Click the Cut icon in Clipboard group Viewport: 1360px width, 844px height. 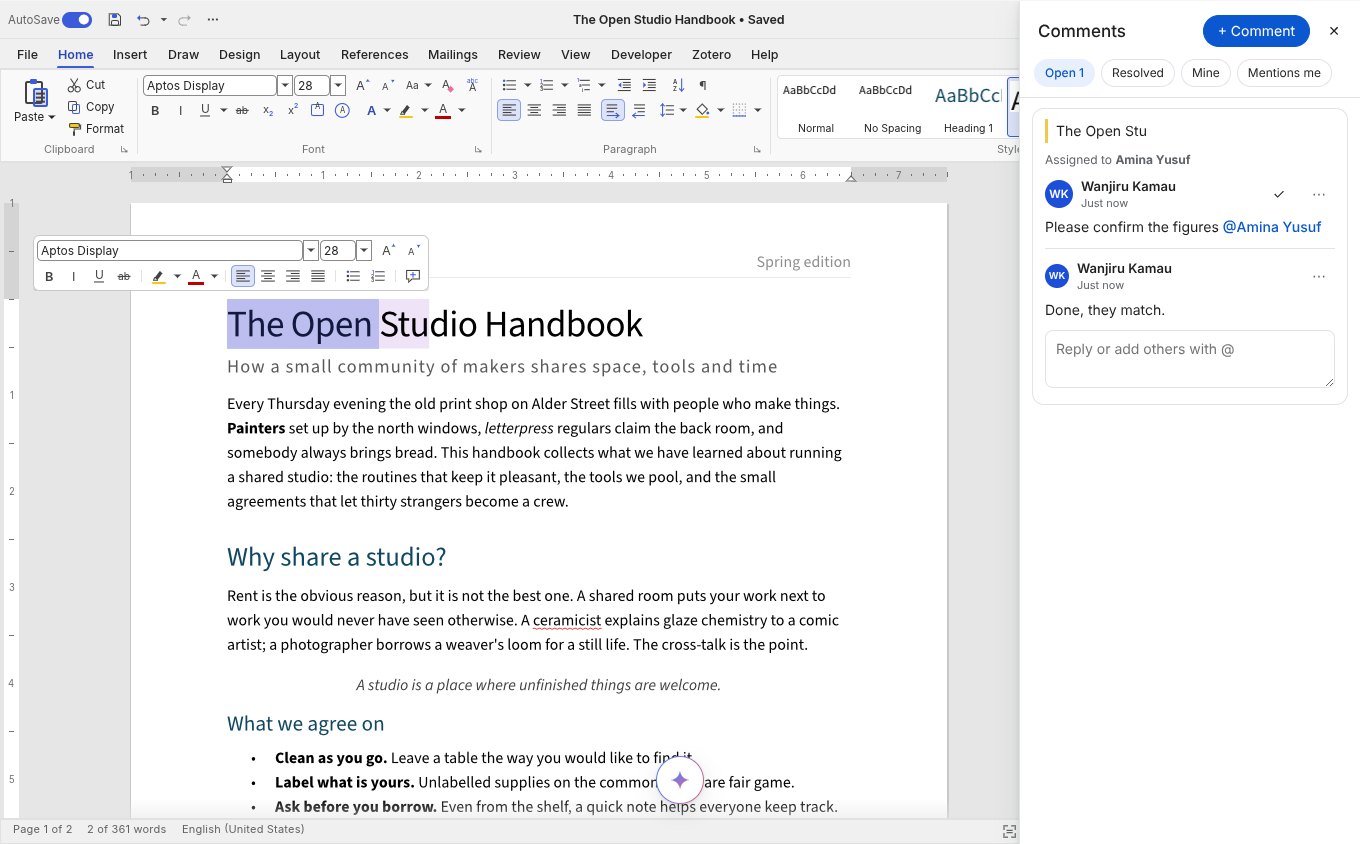click(x=74, y=85)
